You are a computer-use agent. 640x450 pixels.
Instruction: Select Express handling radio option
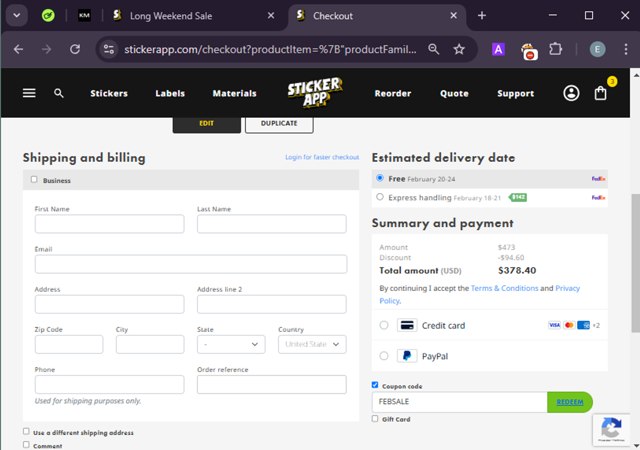click(380, 197)
